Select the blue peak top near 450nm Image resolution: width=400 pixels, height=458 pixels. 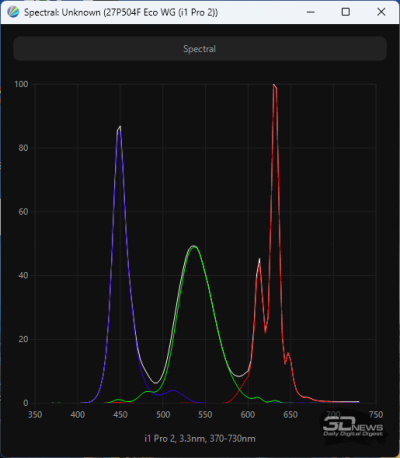click(x=119, y=127)
